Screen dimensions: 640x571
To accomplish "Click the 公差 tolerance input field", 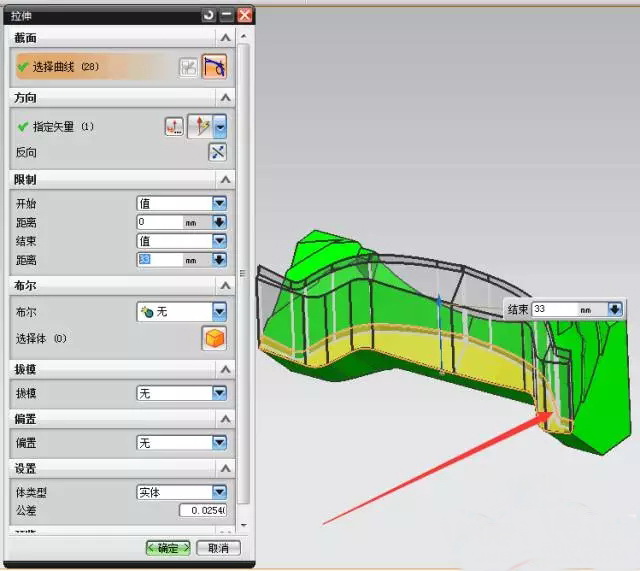I will [203, 511].
